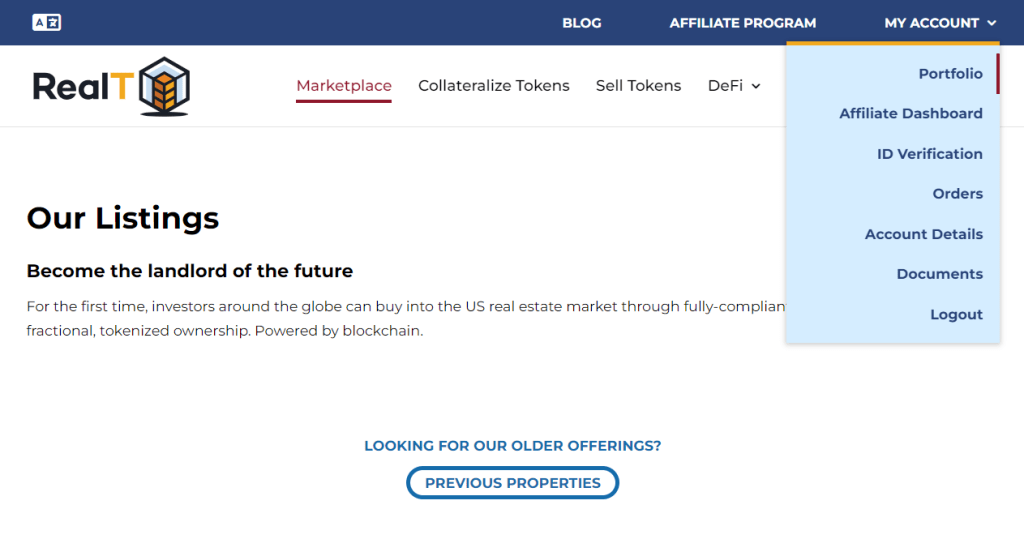
Task: Open the Blog link
Action: pos(582,22)
